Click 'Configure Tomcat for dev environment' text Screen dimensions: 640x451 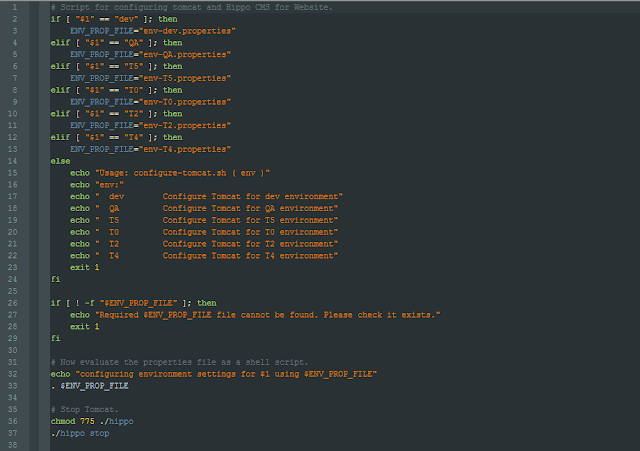point(250,196)
